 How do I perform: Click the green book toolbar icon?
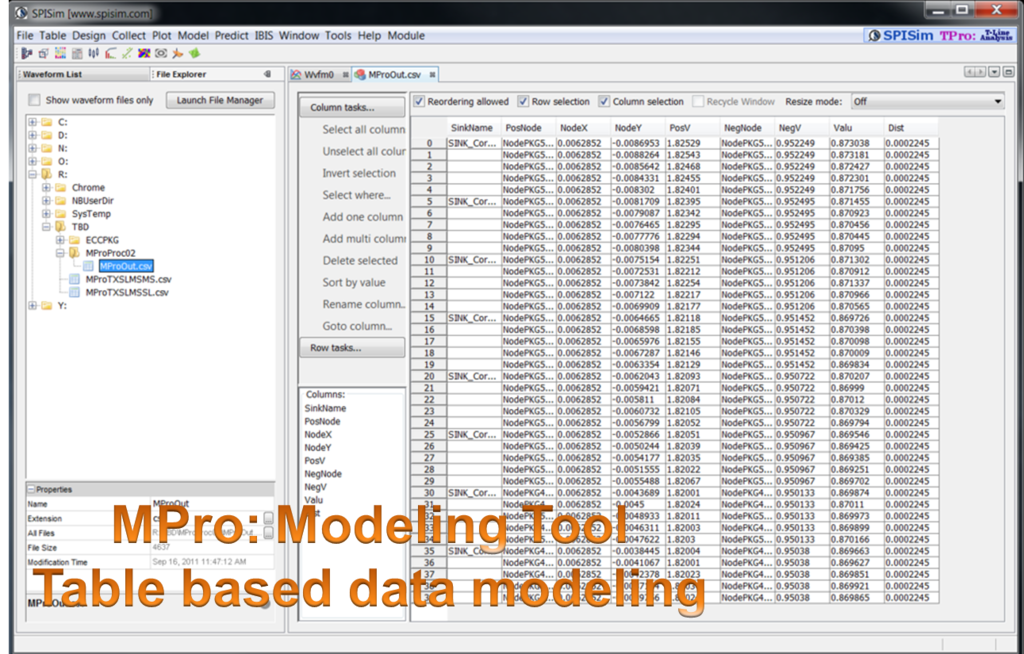[x=194, y=53]
